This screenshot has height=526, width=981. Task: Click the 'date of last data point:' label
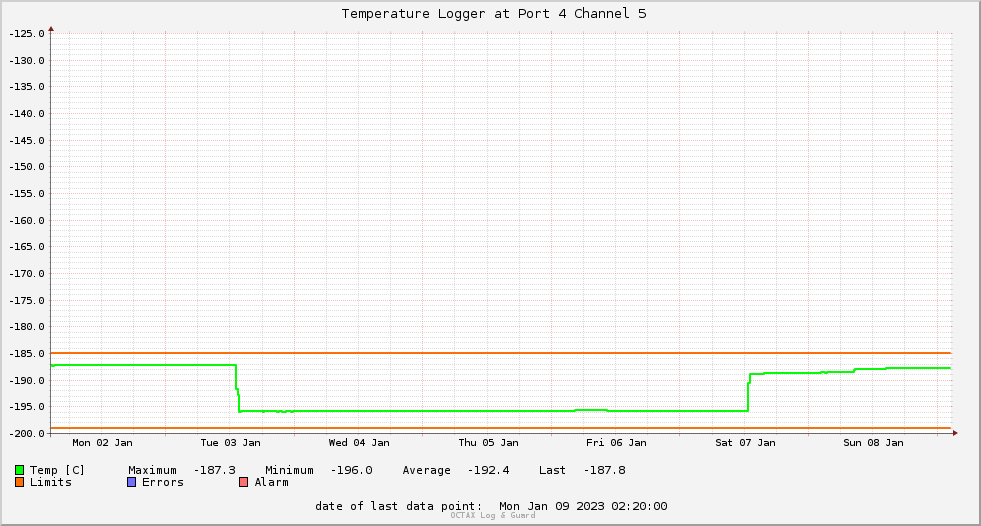[399, 506]
